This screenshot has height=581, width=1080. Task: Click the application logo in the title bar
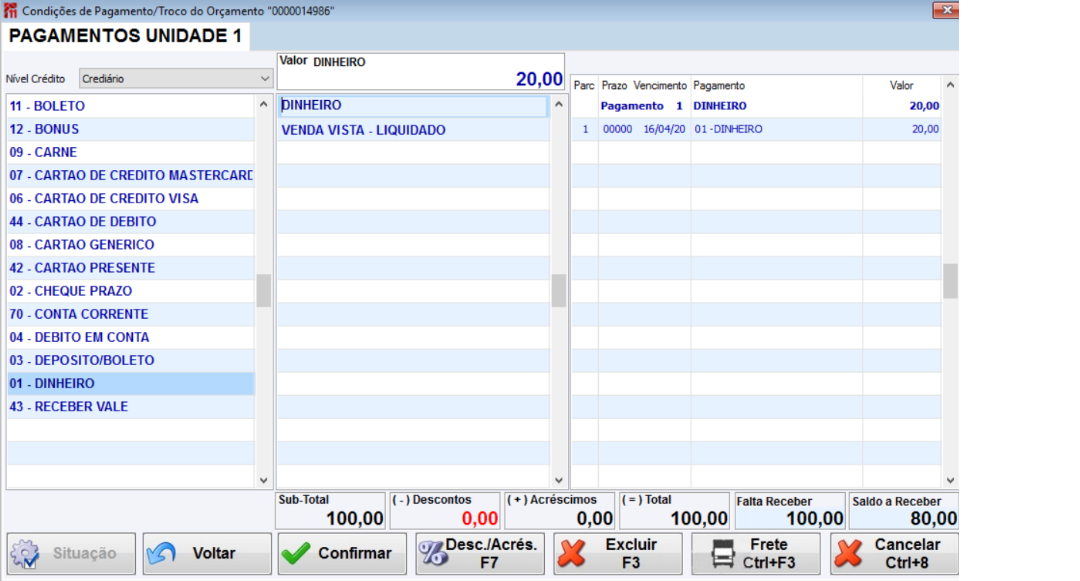point(10,10)
